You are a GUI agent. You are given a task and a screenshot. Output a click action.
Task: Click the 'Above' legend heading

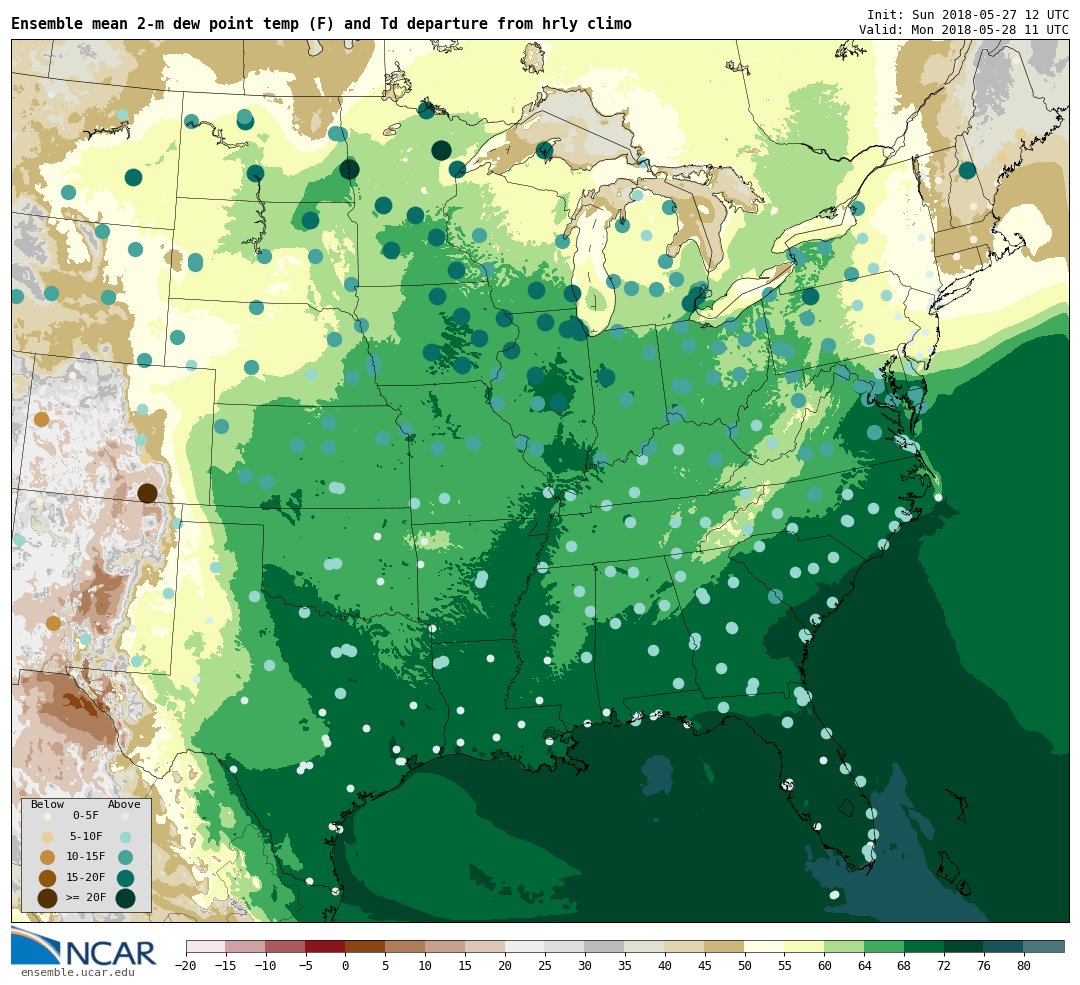[x=124, y=804]
